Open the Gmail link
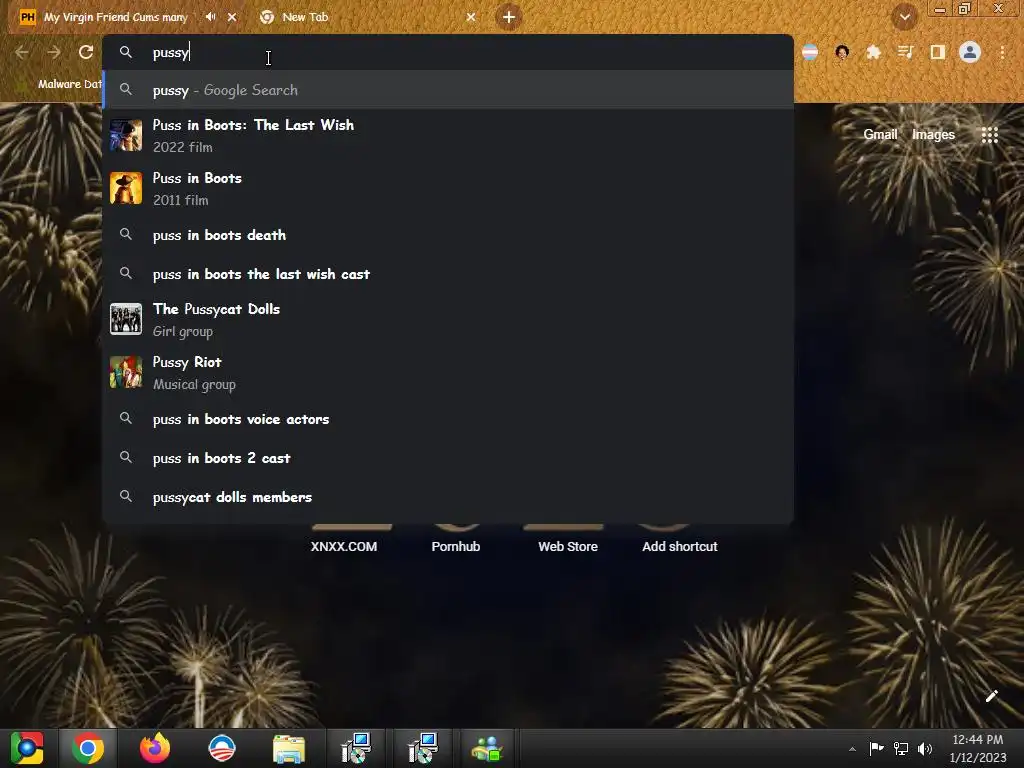 880,135
